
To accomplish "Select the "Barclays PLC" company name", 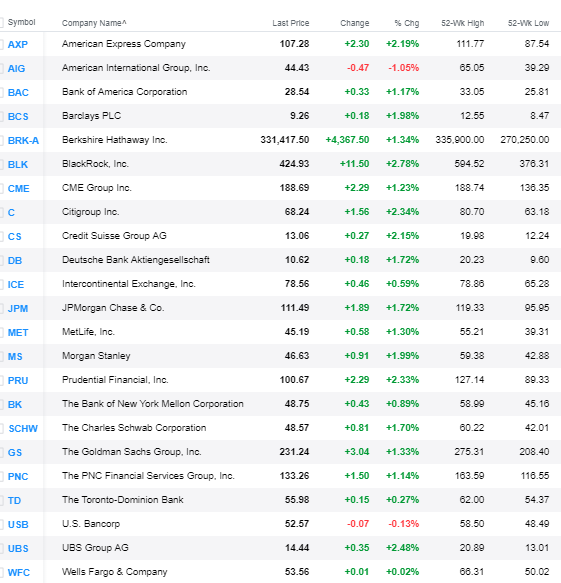I will pyautogui.click(x=91, y=116).
